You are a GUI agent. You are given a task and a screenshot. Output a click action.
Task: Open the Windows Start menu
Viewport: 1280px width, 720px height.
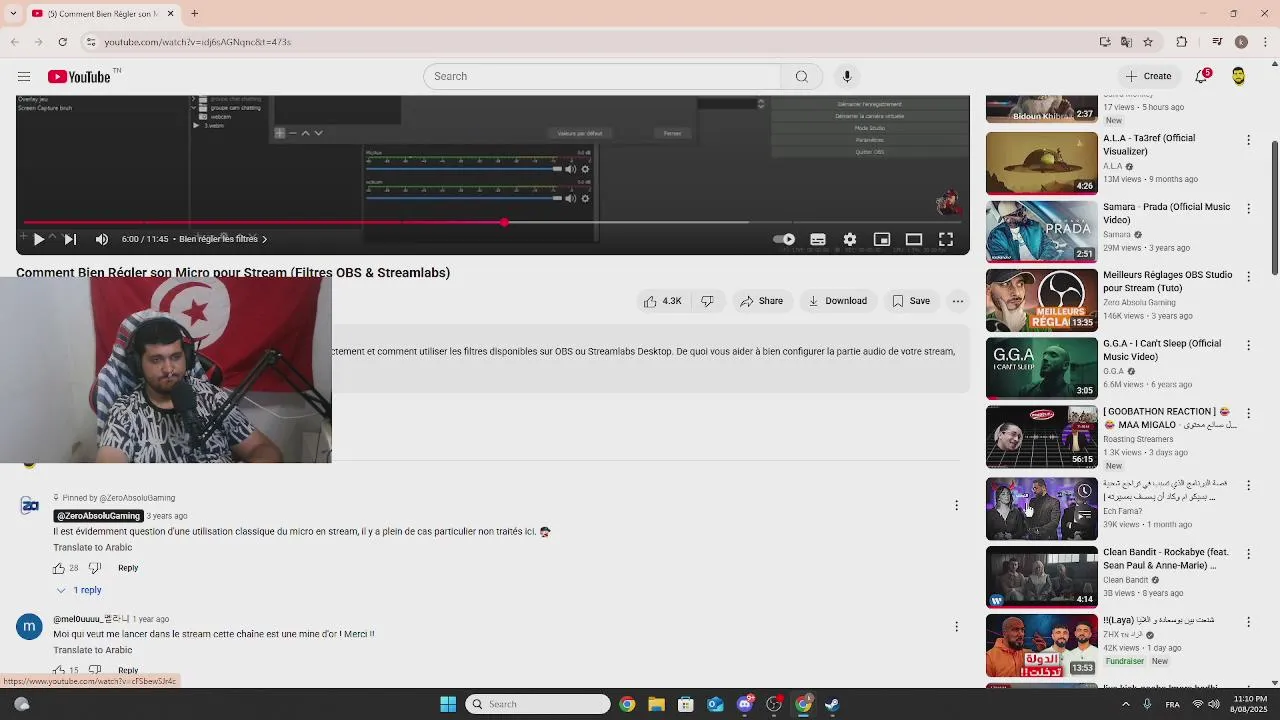(x=448, y=704)
